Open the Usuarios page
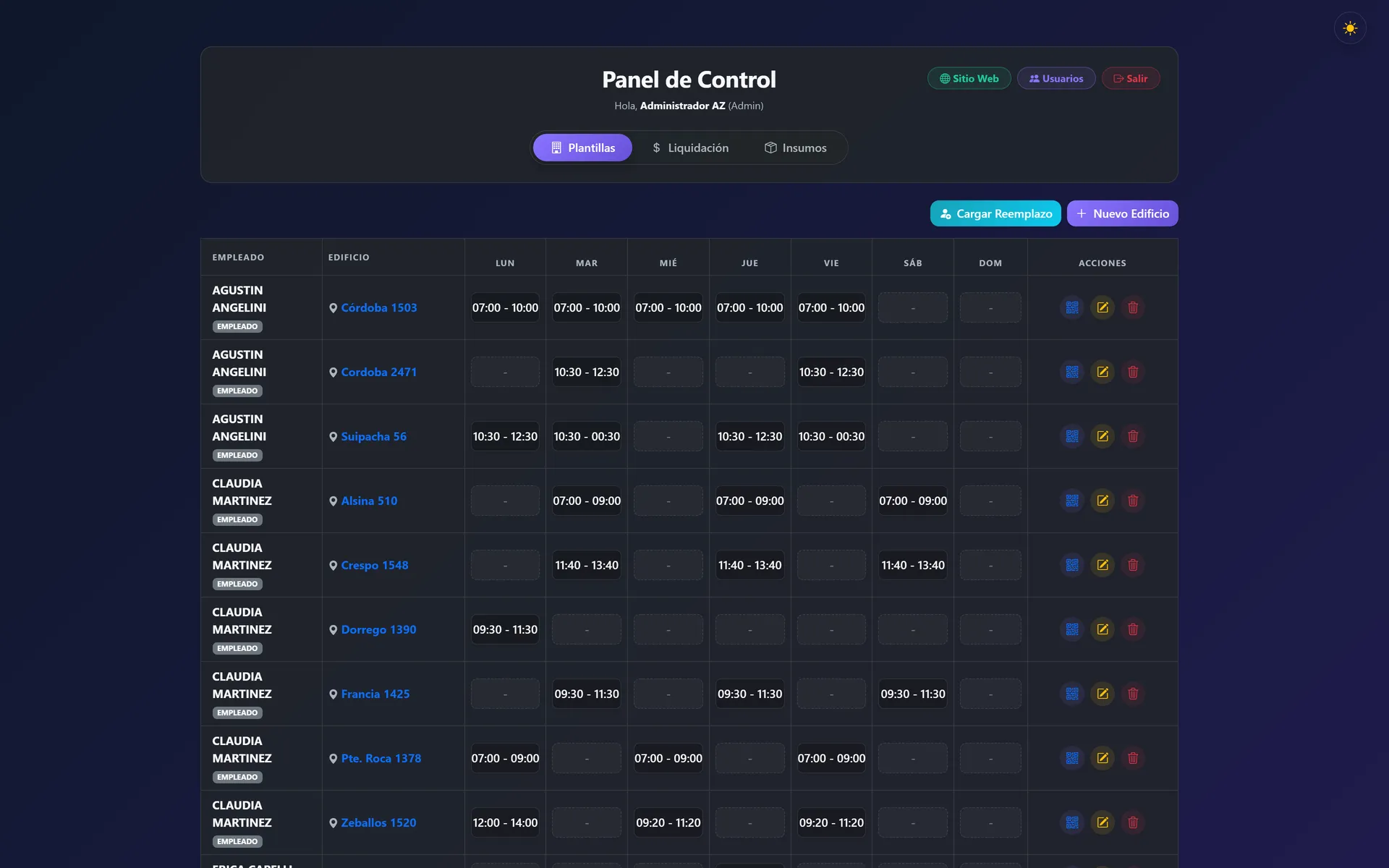1389x868 pixels. point(1055,78)
